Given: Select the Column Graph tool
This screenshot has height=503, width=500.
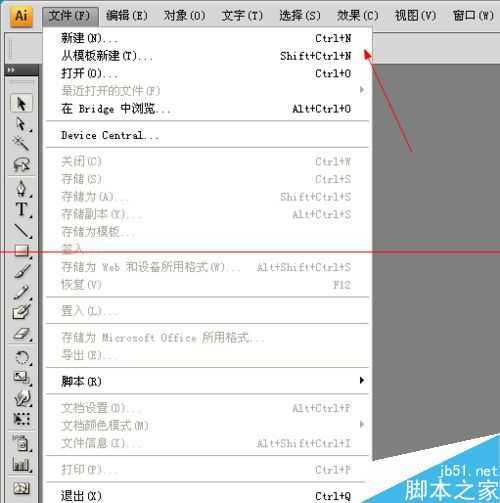Looking at the screenshot, I should click(x=21, y=464).
